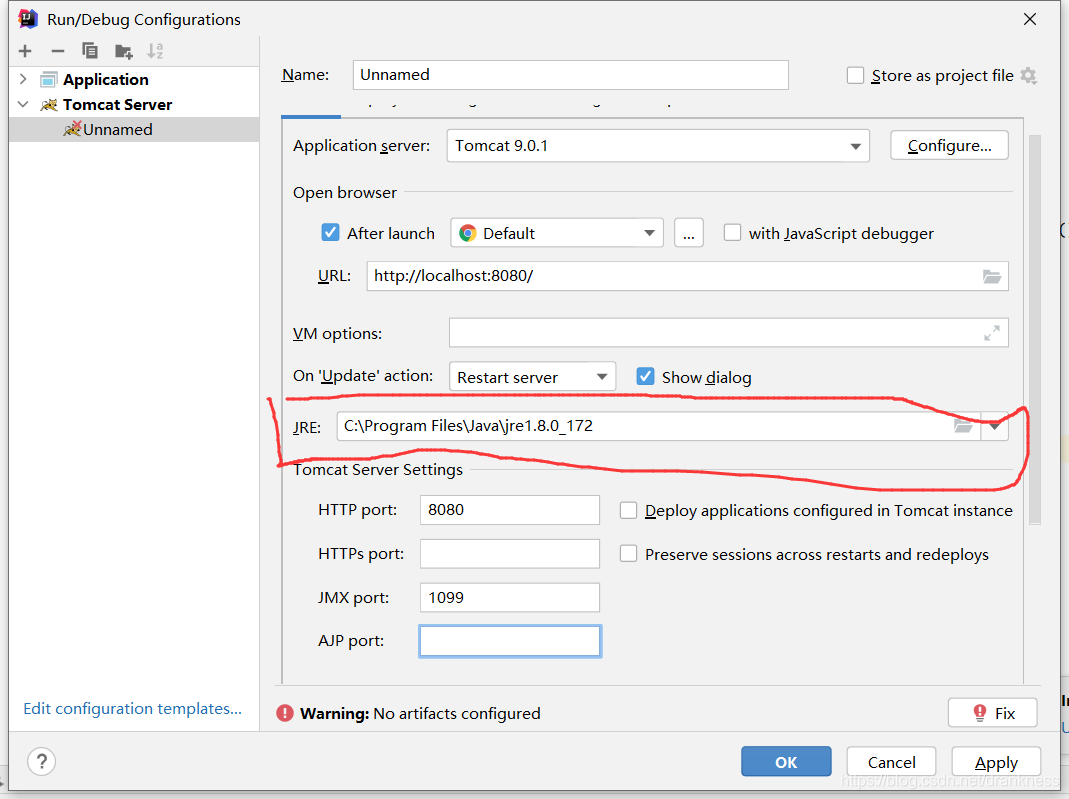The width and height of the screenshot is (1069, 799).
Task: Click browser ellipsis button
Action: tap(689, 233)
